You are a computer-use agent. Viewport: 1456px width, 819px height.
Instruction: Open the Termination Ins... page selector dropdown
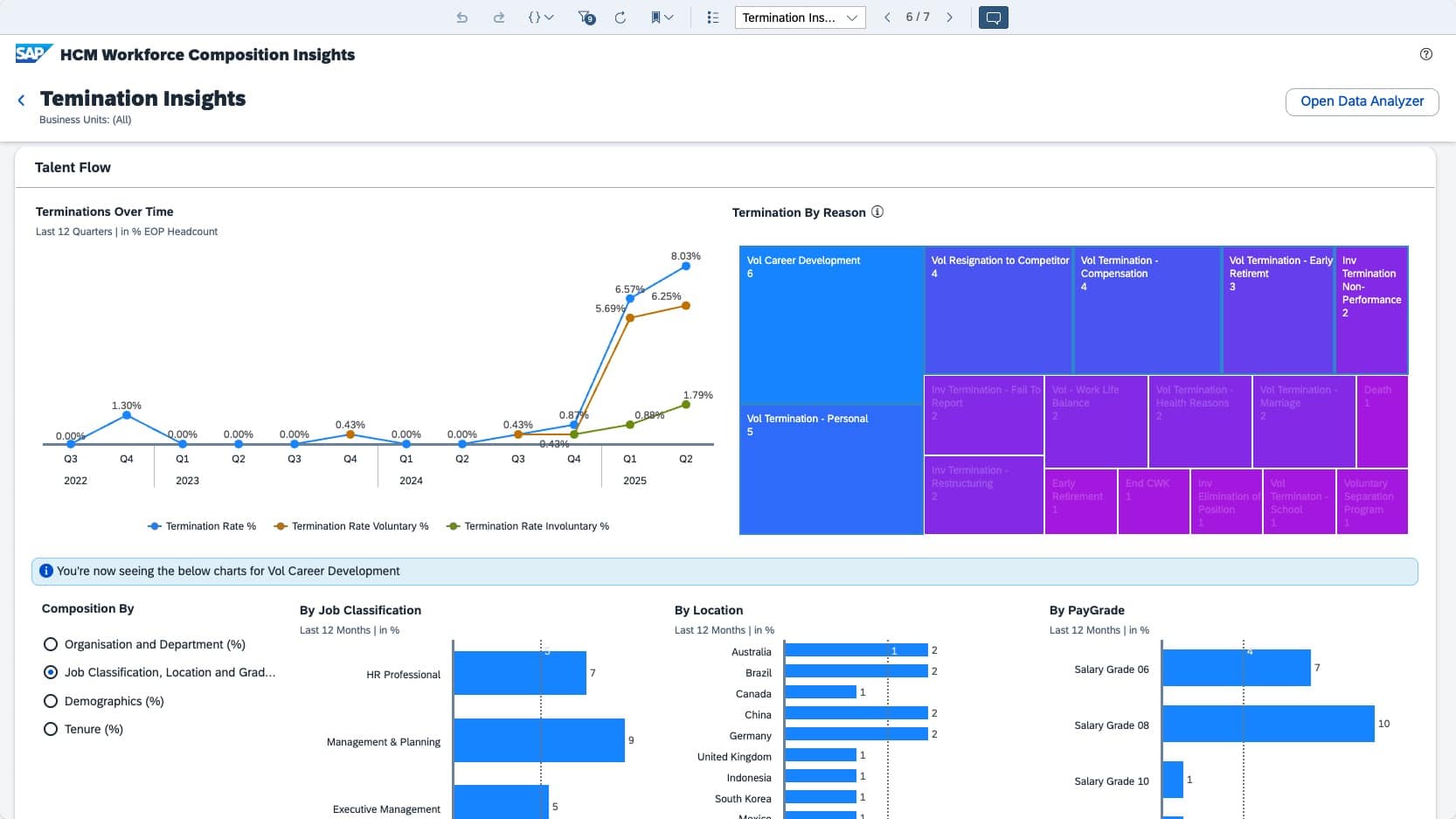800,17
